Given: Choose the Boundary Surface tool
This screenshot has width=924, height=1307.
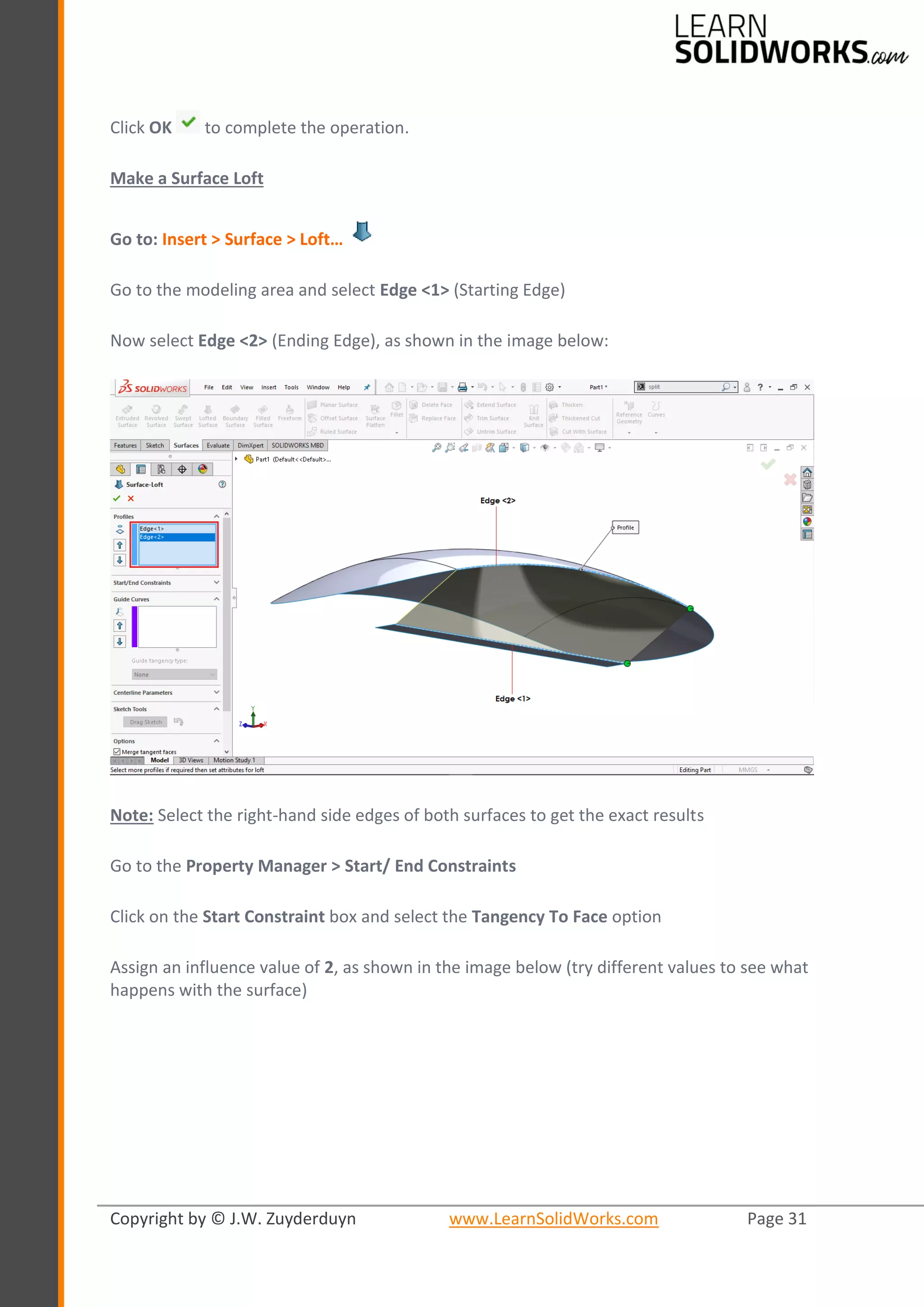Looking at the screenshot, I should tap(235, 416).
